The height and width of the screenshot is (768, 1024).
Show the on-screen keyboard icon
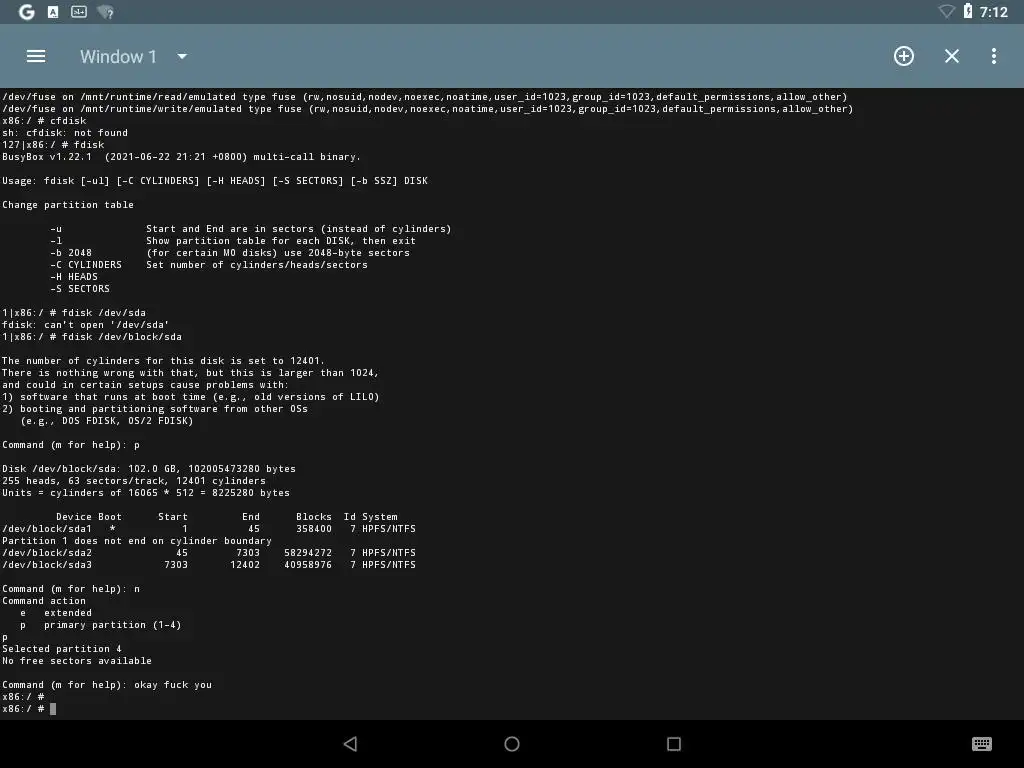pyautogui.click(x=982, y=744)
